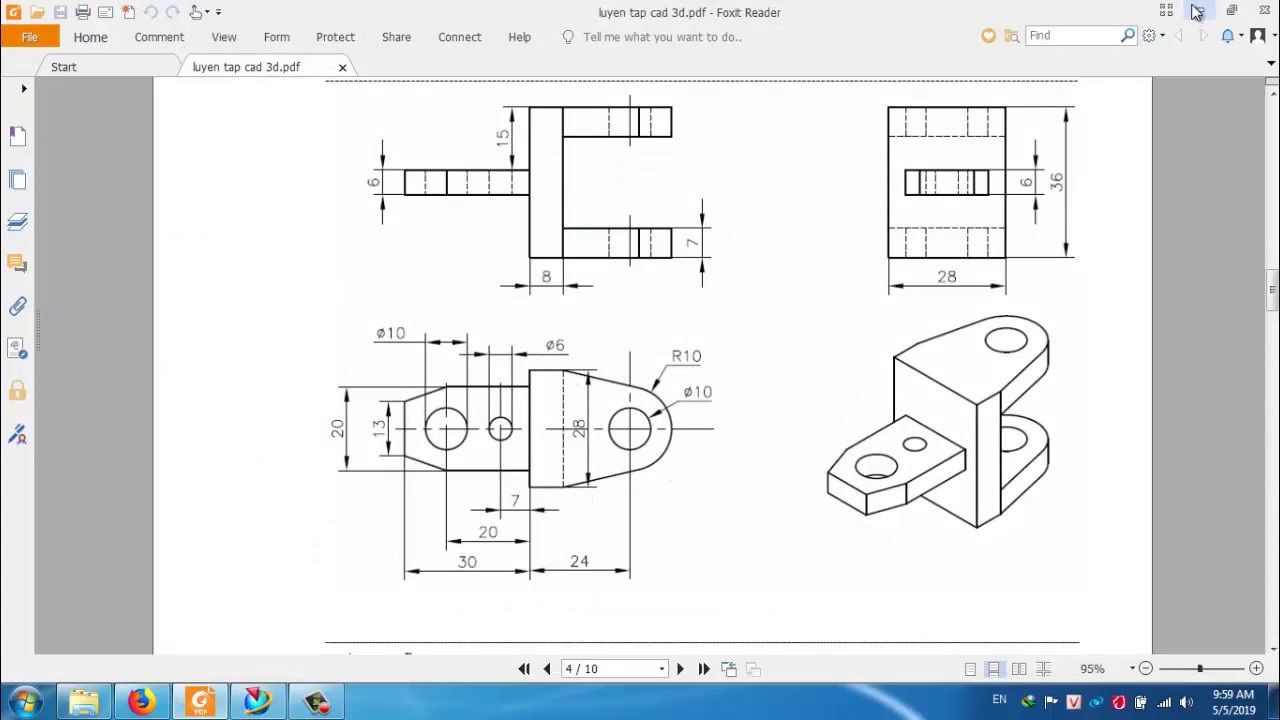This screenshot has width=1280, height=720.
Task: Select the Hand tool icon in quick access
Action: [x=196, y=12]
